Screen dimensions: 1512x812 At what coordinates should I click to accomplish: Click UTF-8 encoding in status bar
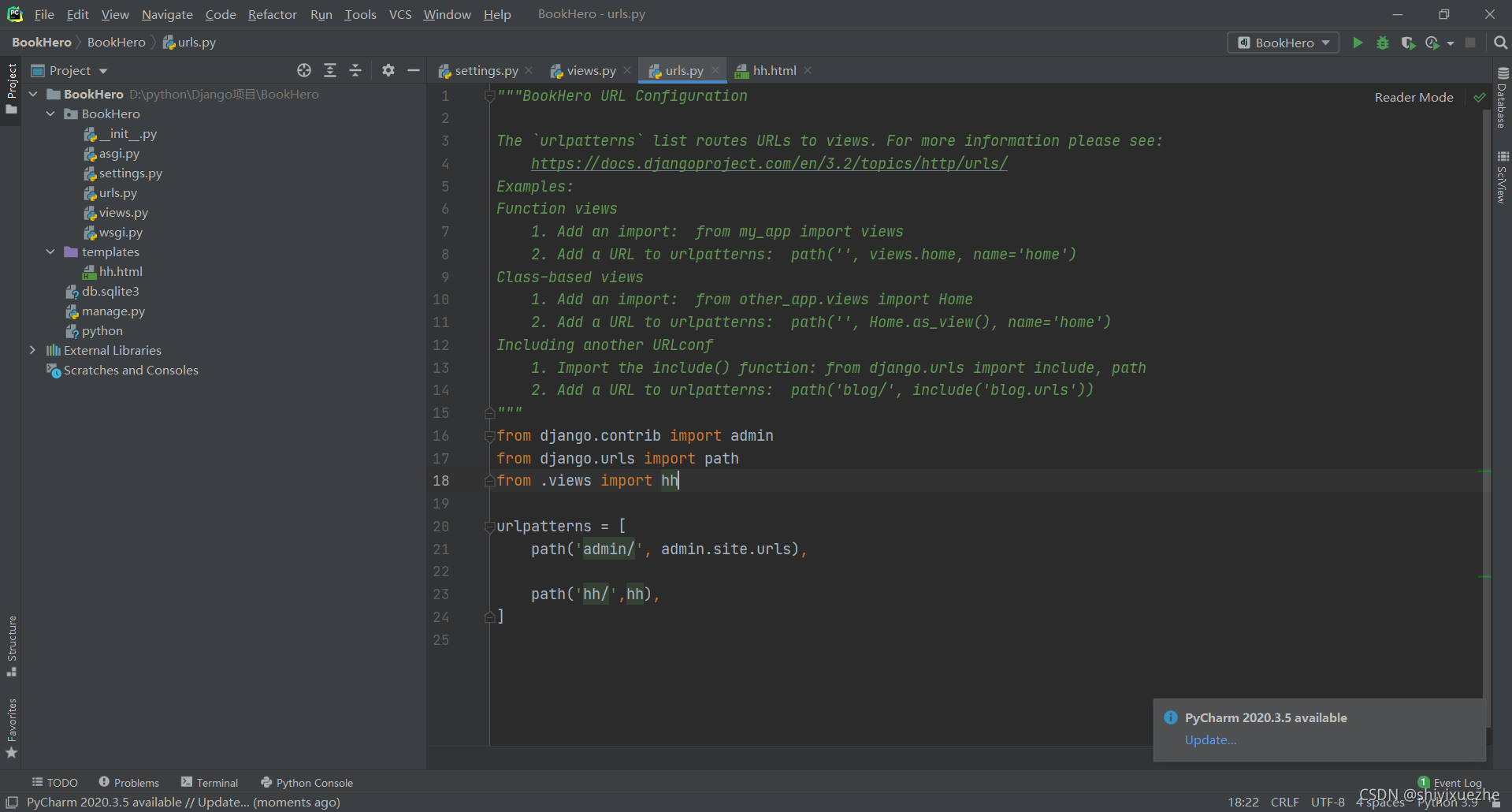1328,802
